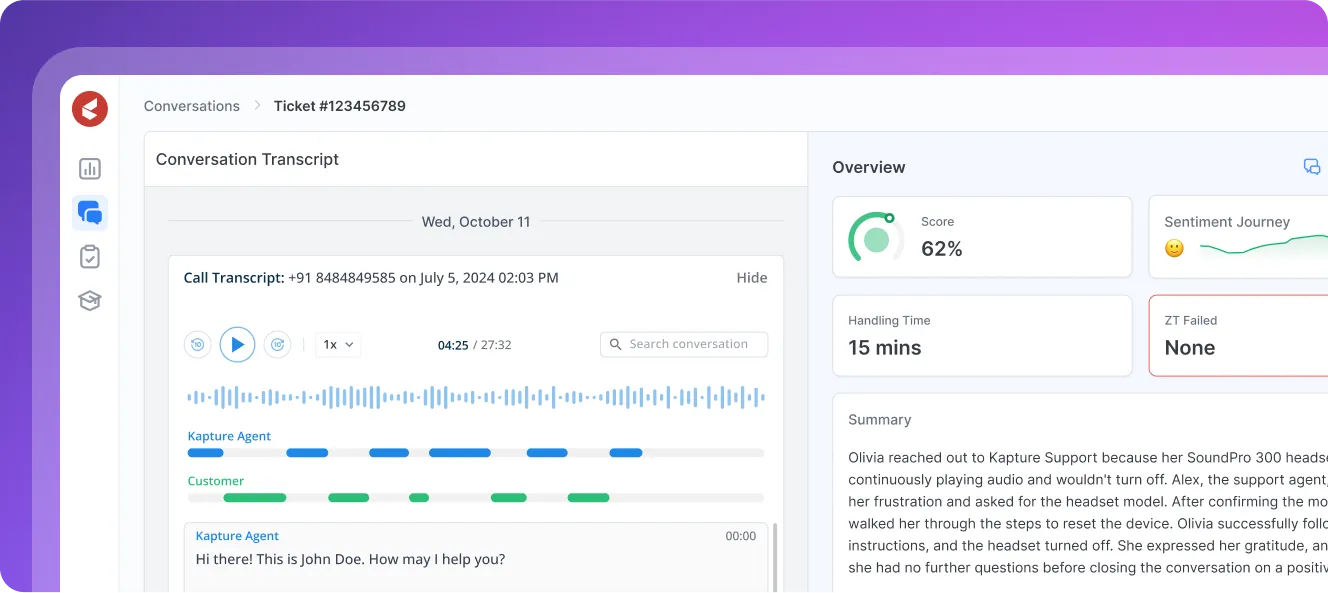Click the smiley sentiment emoji
Screen dimensions: 1328x593
pos(1175,248)
